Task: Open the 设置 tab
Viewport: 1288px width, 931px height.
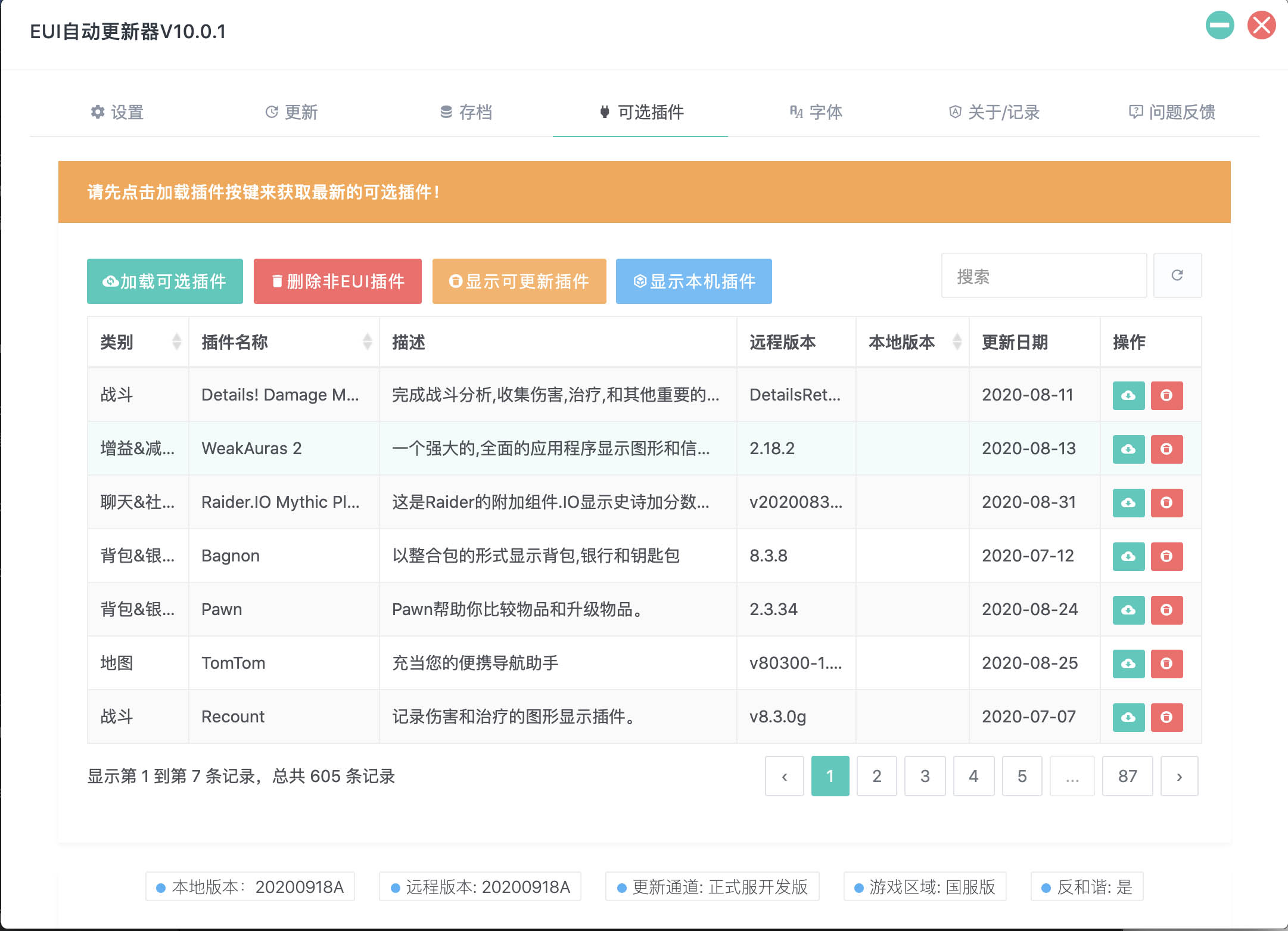Action: click(x=117, y=112)
